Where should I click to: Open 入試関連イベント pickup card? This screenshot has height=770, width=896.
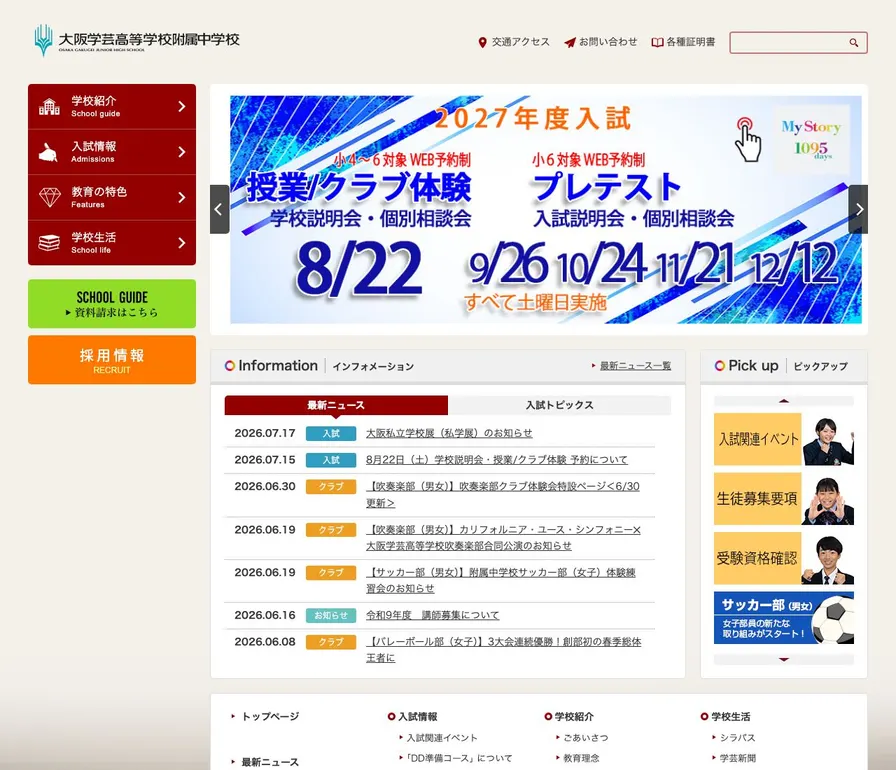(x=783, y=439)
